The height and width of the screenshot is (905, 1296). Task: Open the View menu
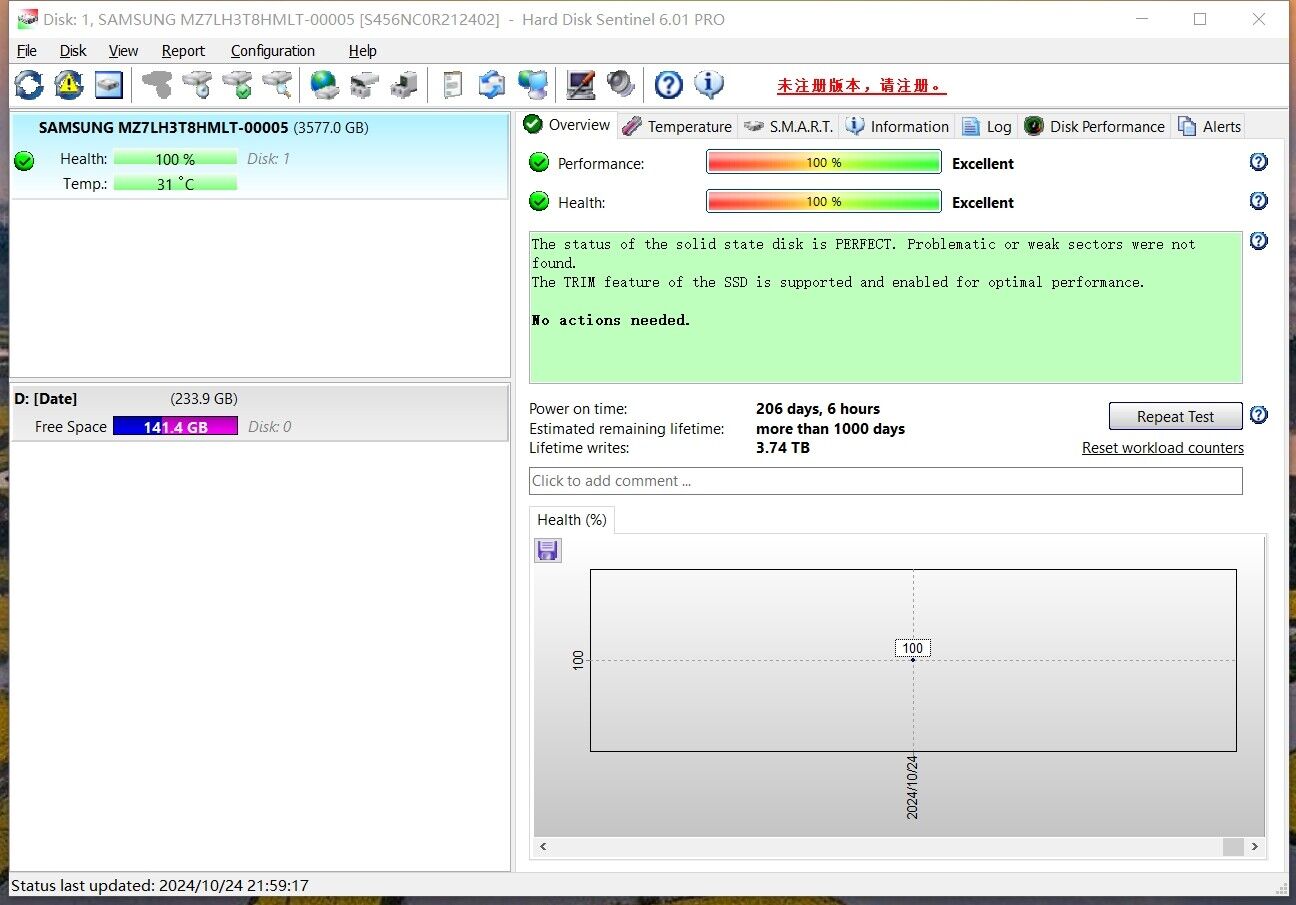click(x=123, y=51)
